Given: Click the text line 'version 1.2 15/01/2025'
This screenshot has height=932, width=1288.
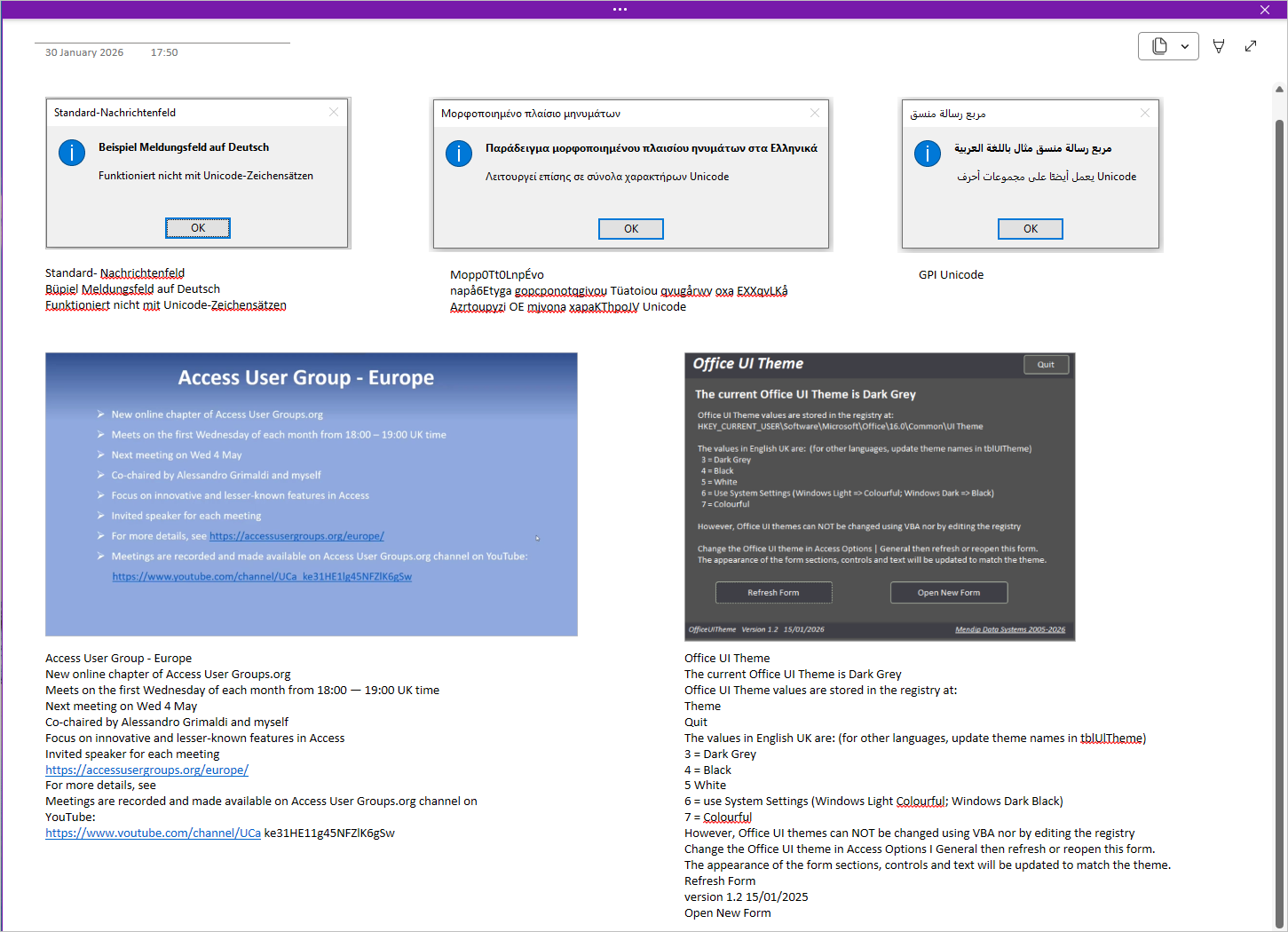Looking at the screenshot, I should tap(747, 896).
